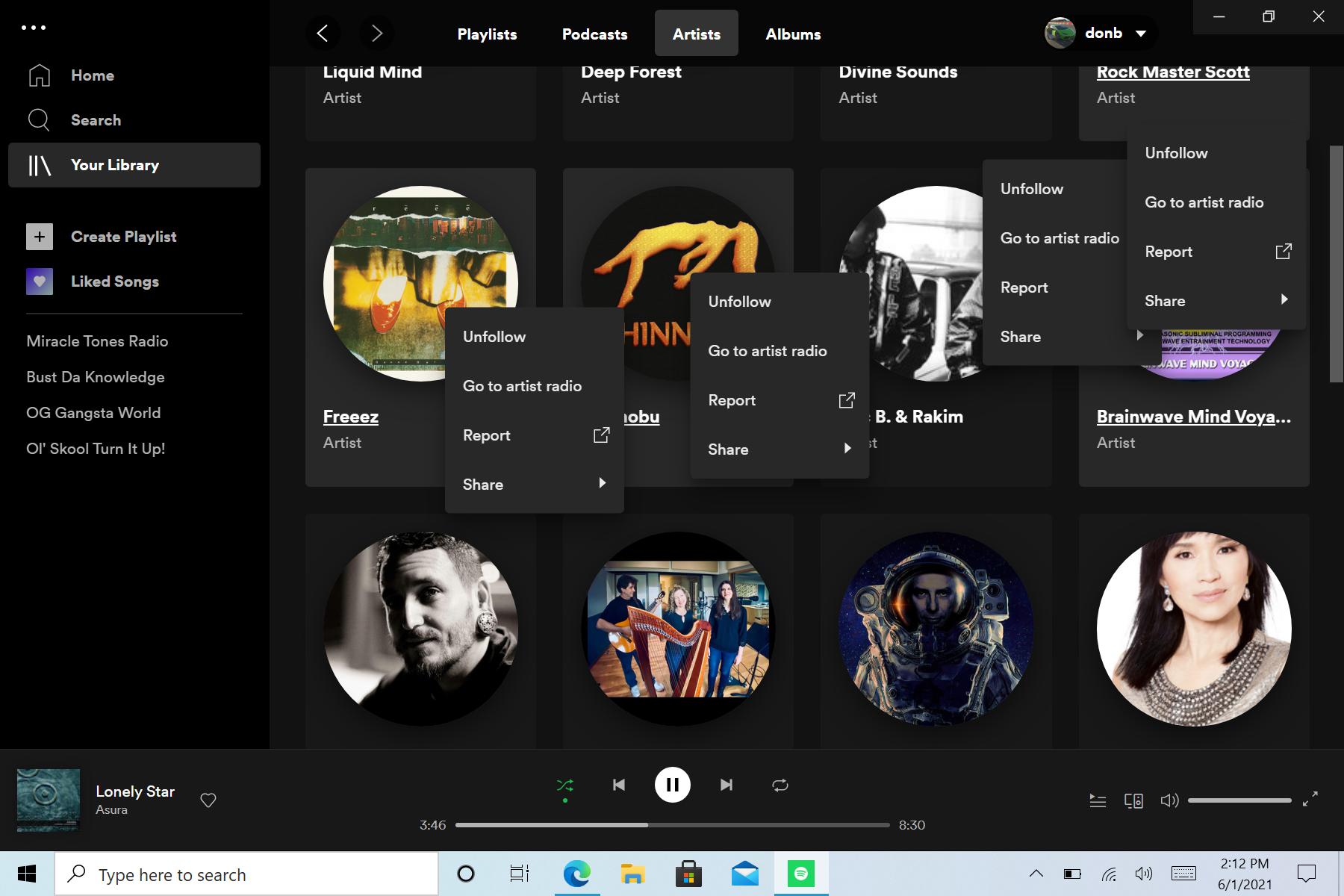Seek in the song progress bar
The height and width of the screenshot is (896, 1344).
tap(672, 825)
